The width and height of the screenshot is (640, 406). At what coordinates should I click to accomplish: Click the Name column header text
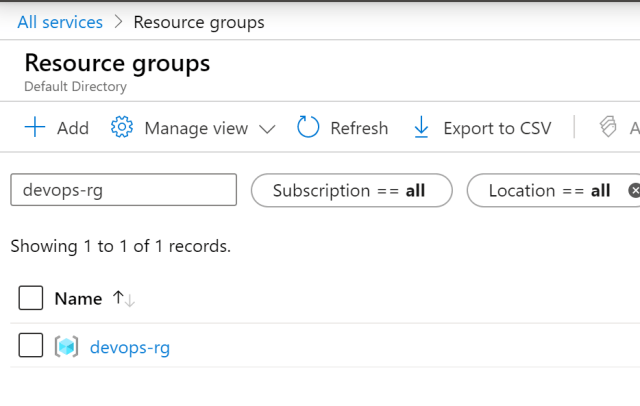tap(78, 298)
